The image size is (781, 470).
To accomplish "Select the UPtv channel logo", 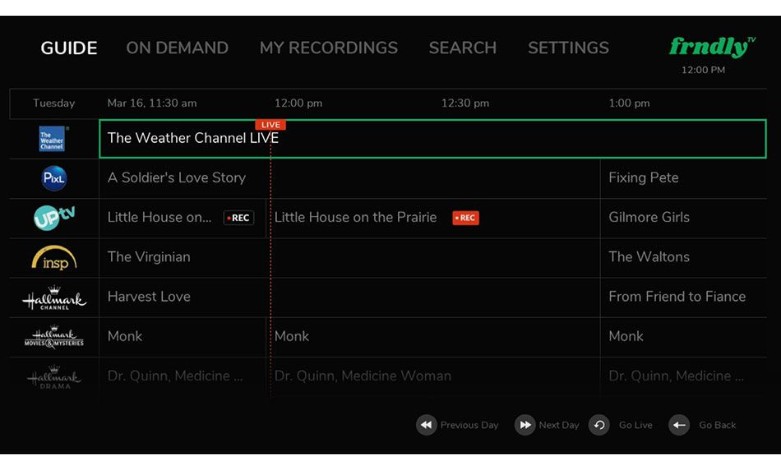I will click(x=54, y=218).
